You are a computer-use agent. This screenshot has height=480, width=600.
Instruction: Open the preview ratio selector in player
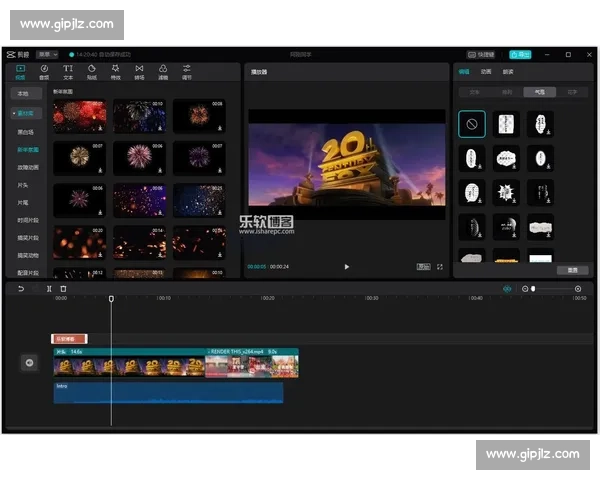pos(424,267)
